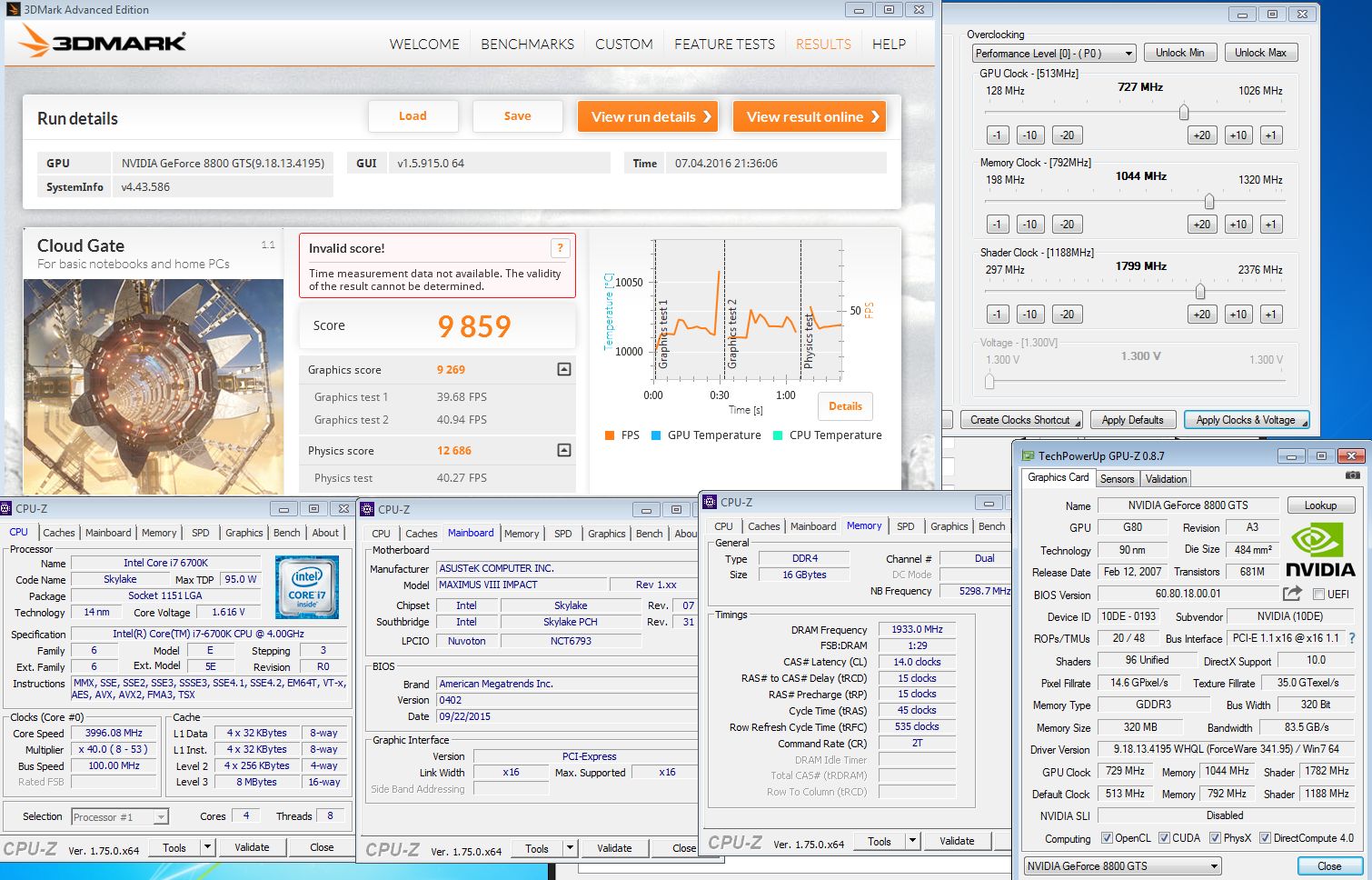Open Processor #1 selection dropdown in CPU-Z
The width and height of the screenshot is (1372, 880).
coord(119,816)
